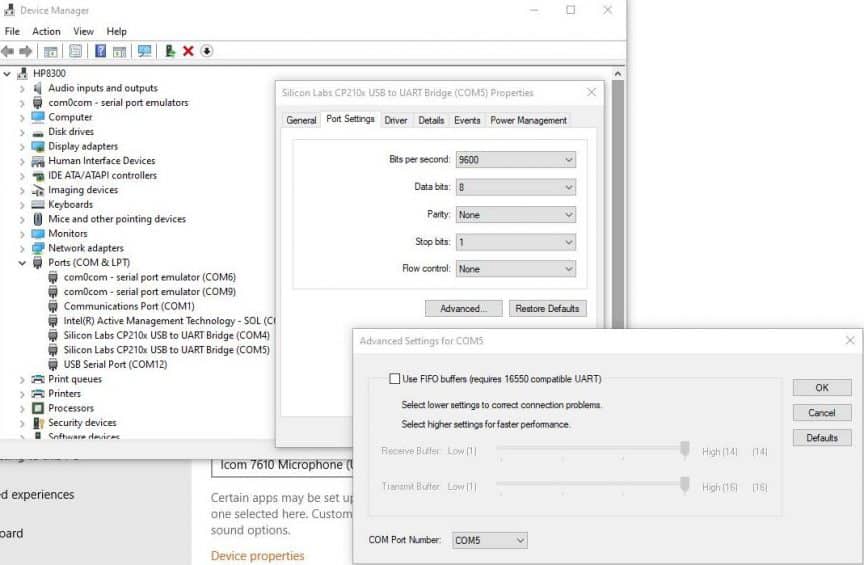The width and height of the screenshot is (864, 565).
Task: Open the Bits per second dropdown
Action: pyautogui.click(x=515, y=160)
